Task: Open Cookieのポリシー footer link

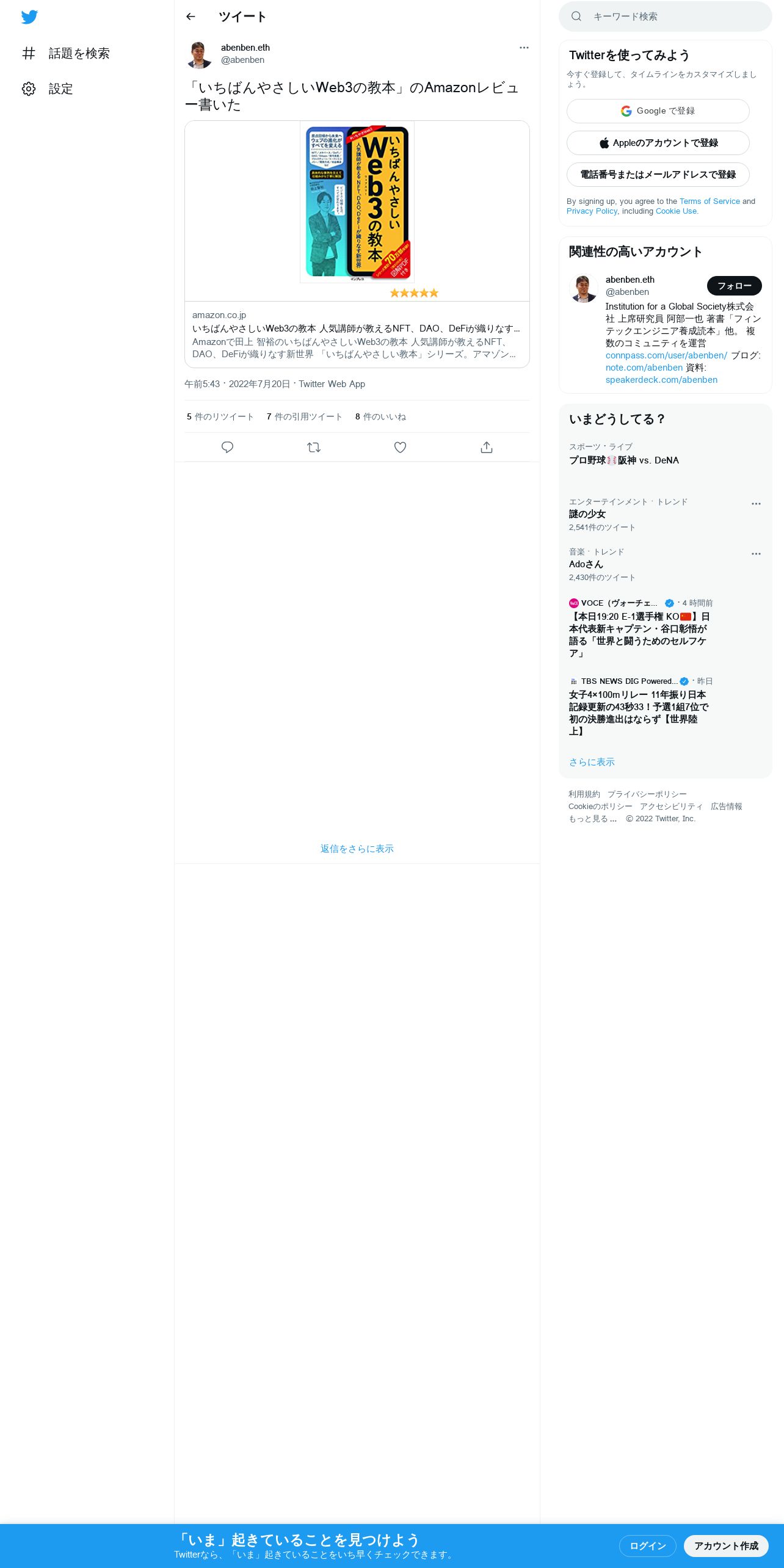Action: (x=600, y=807)
